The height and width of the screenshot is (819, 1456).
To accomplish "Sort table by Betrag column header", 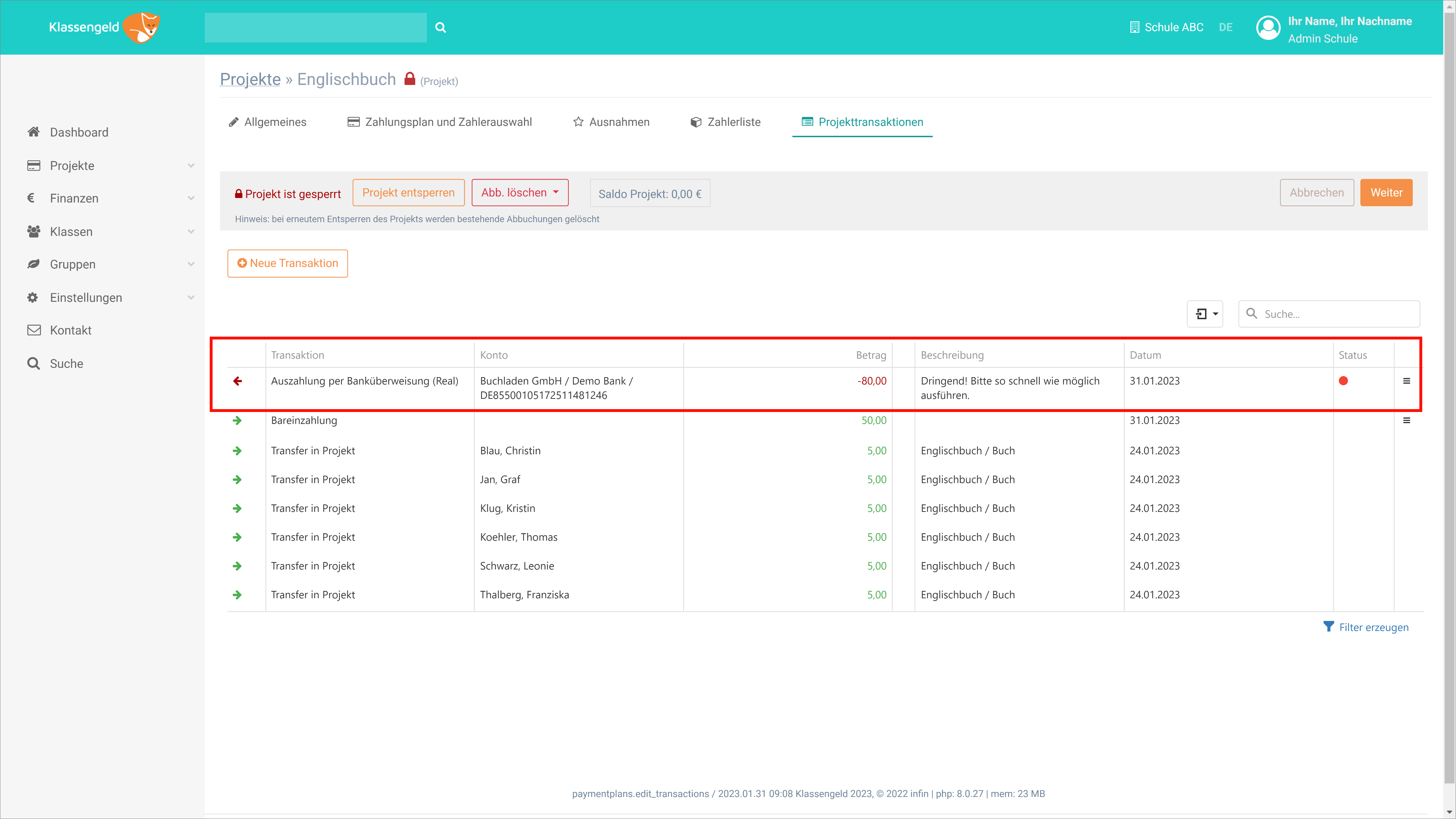I will click(x=871, y=355).
